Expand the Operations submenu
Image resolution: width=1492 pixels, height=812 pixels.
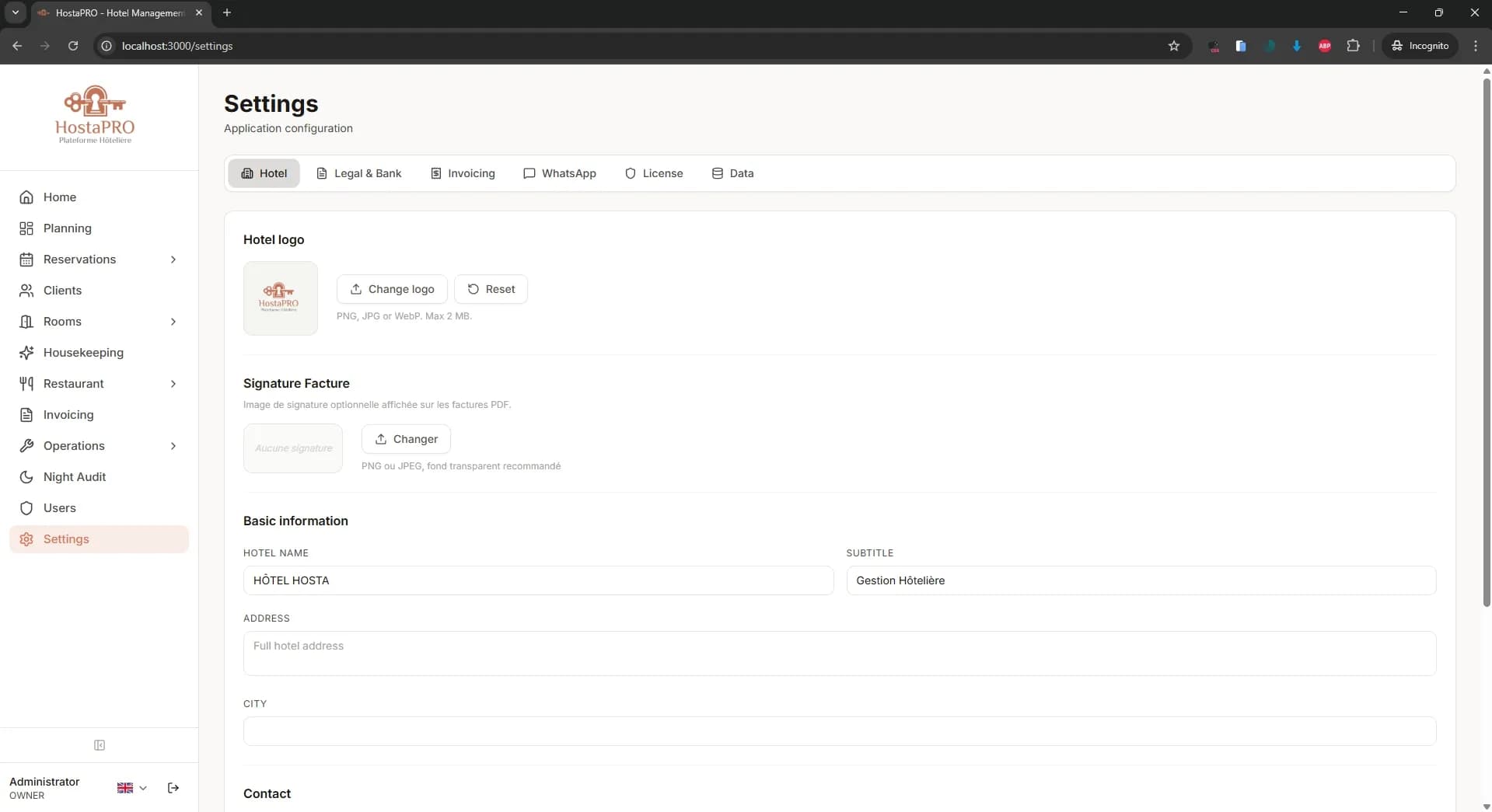(173, 446)
